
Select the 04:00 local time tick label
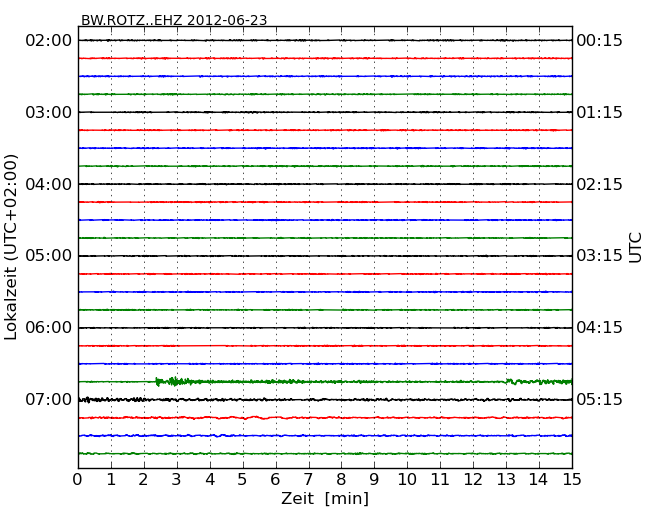pyautogui.click(x=49, y=184)
